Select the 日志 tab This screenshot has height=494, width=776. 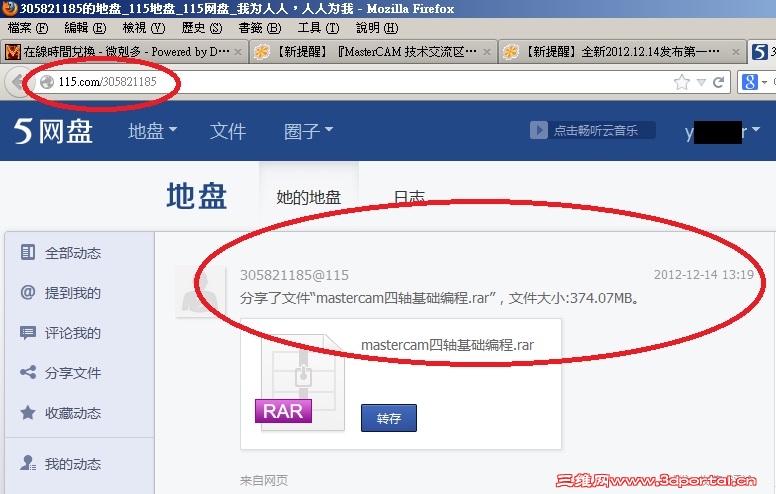coord(409,197)
